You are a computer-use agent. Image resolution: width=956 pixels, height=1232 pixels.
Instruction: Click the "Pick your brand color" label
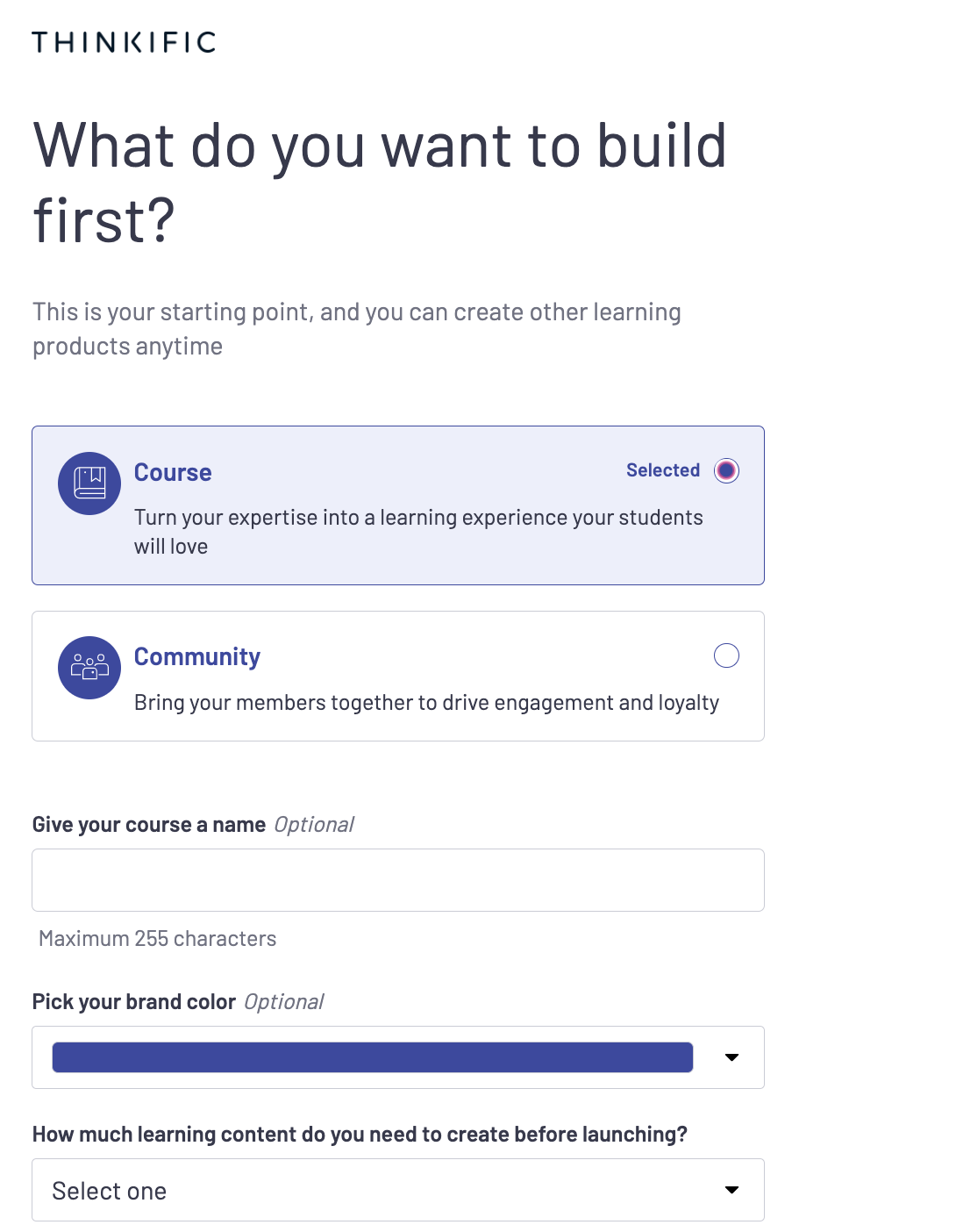coord(134,1002)
